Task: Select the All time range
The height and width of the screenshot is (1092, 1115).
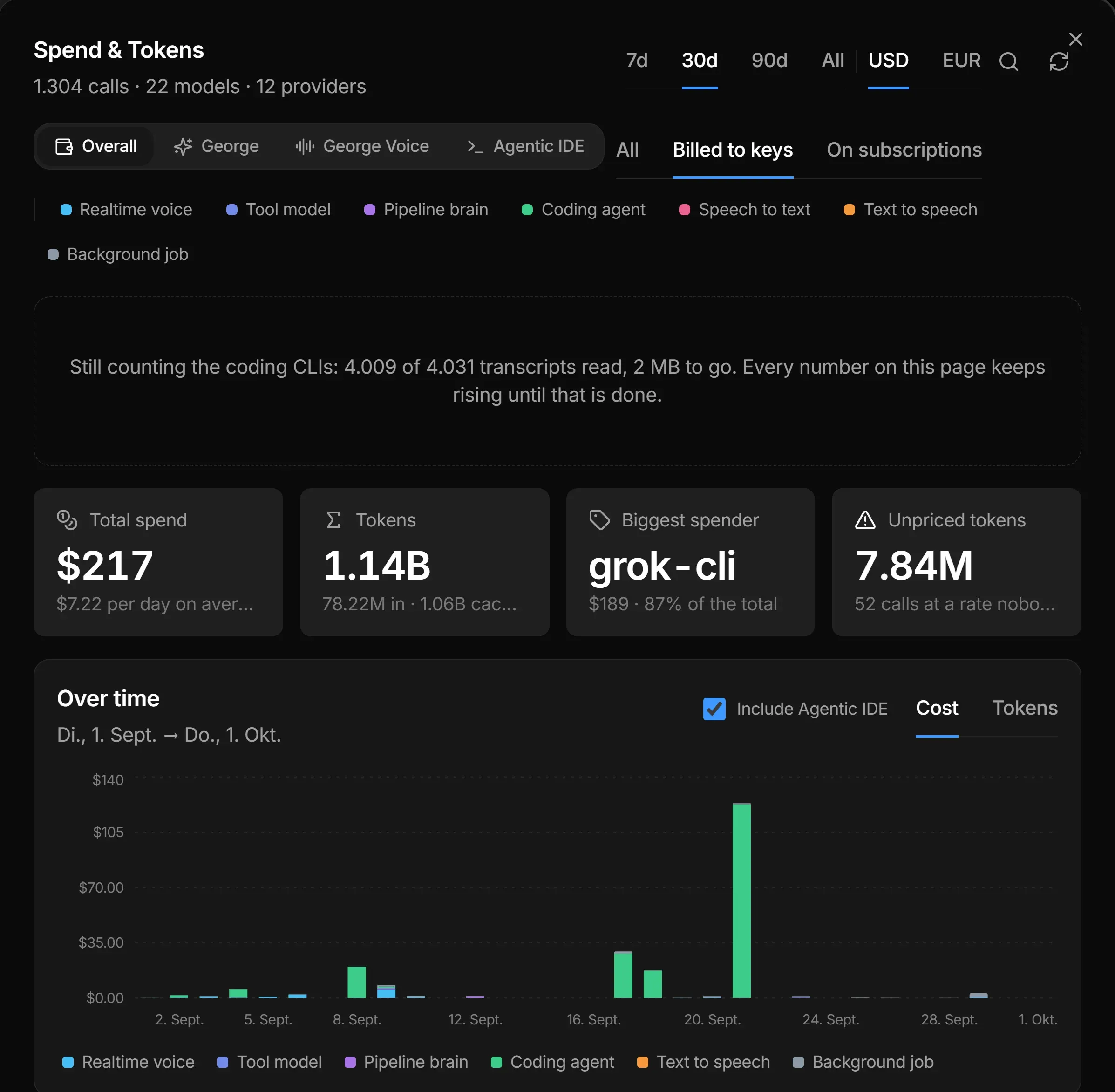Action: click(832, 60)
